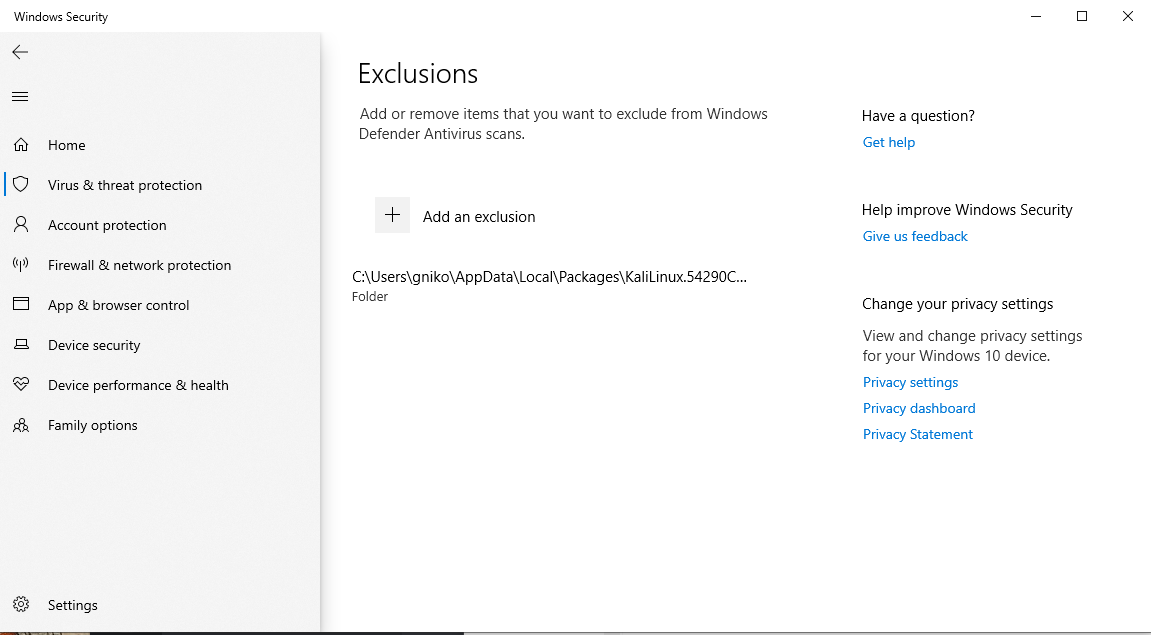Click the Give us feedback link

(x=915, y=236)
